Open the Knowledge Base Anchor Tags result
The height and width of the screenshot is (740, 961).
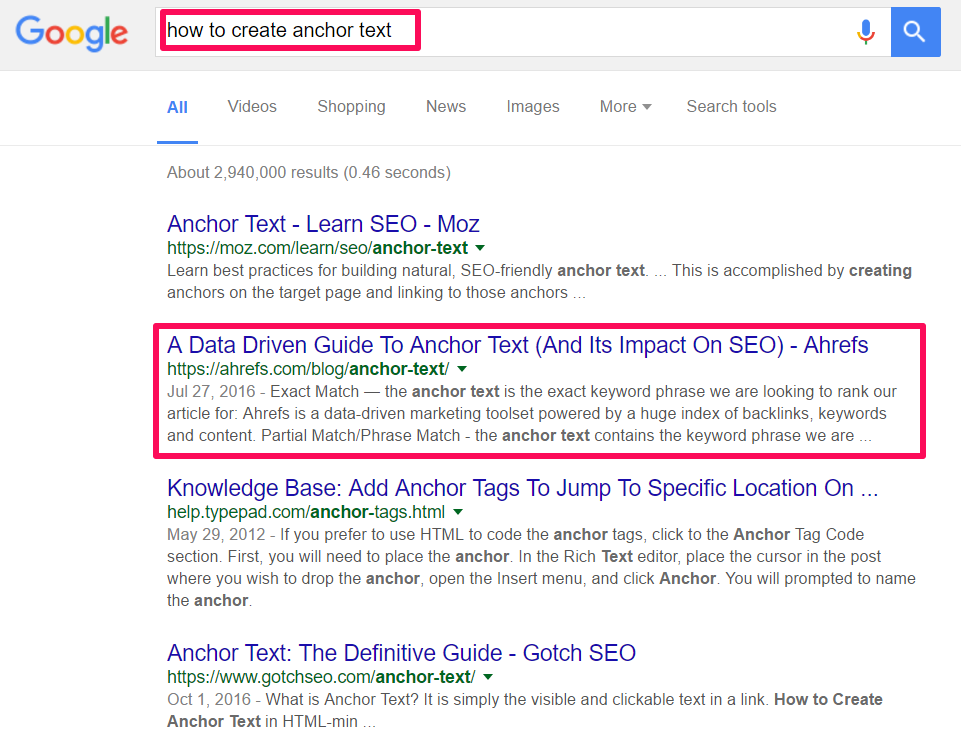pos(522,488)
